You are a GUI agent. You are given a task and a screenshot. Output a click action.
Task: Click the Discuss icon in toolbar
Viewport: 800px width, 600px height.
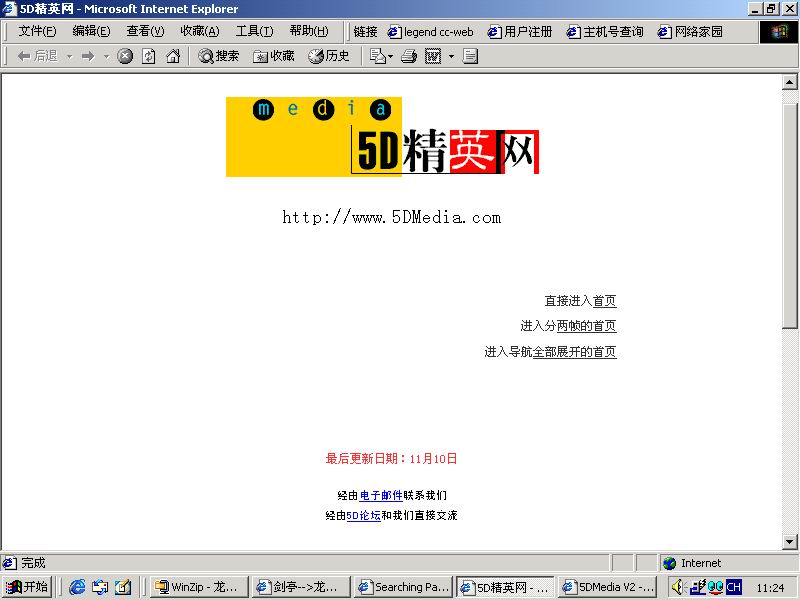coord(470,56)
